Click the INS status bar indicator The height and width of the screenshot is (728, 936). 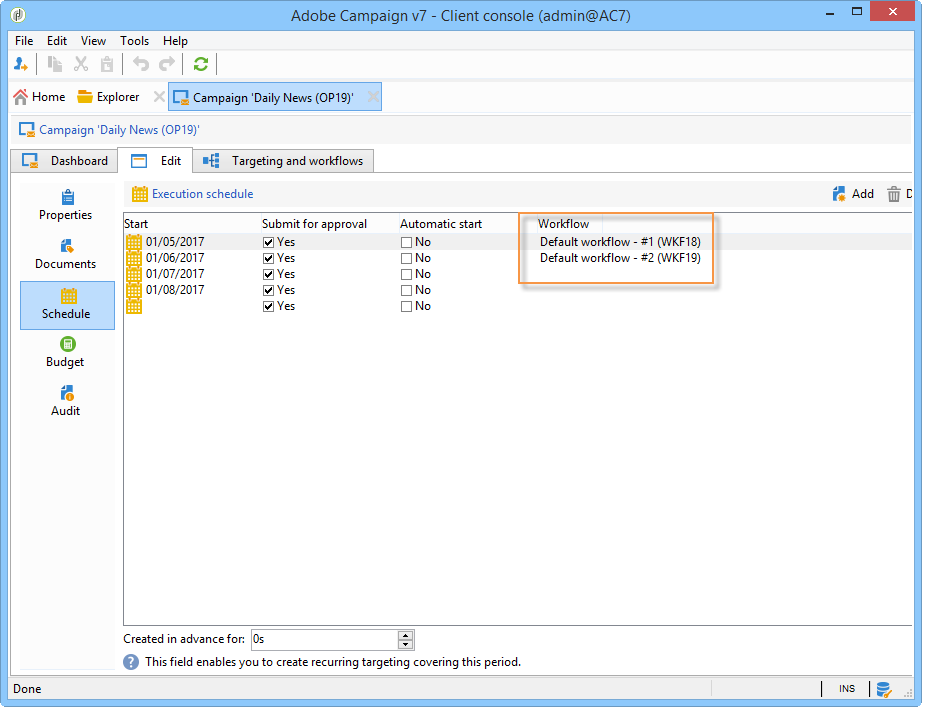click(846, 689)
